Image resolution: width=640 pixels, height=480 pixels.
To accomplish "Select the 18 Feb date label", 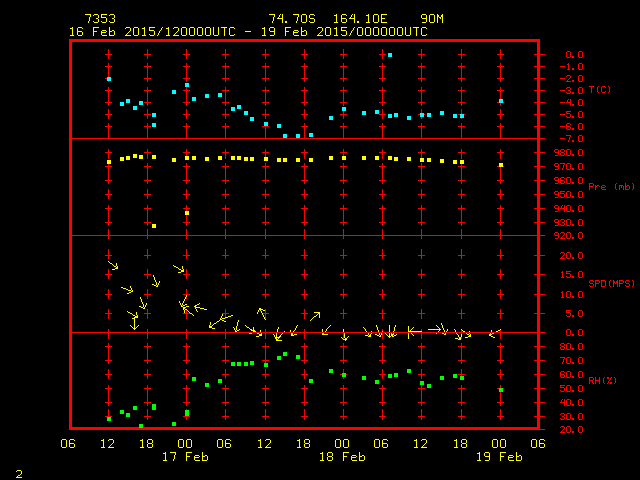I will pyautogui.click(x=342, y=457).
